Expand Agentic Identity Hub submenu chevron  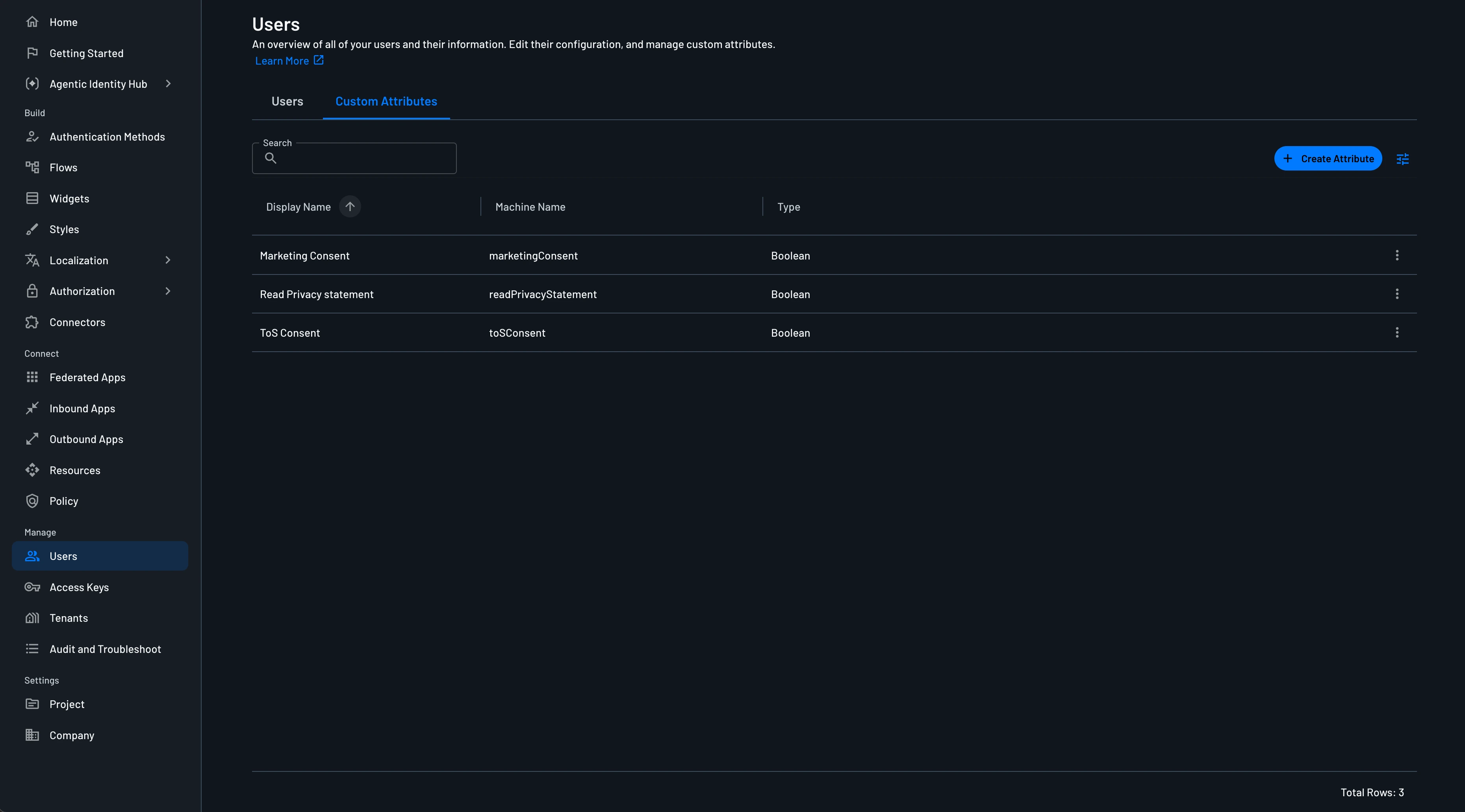point(168,83)
